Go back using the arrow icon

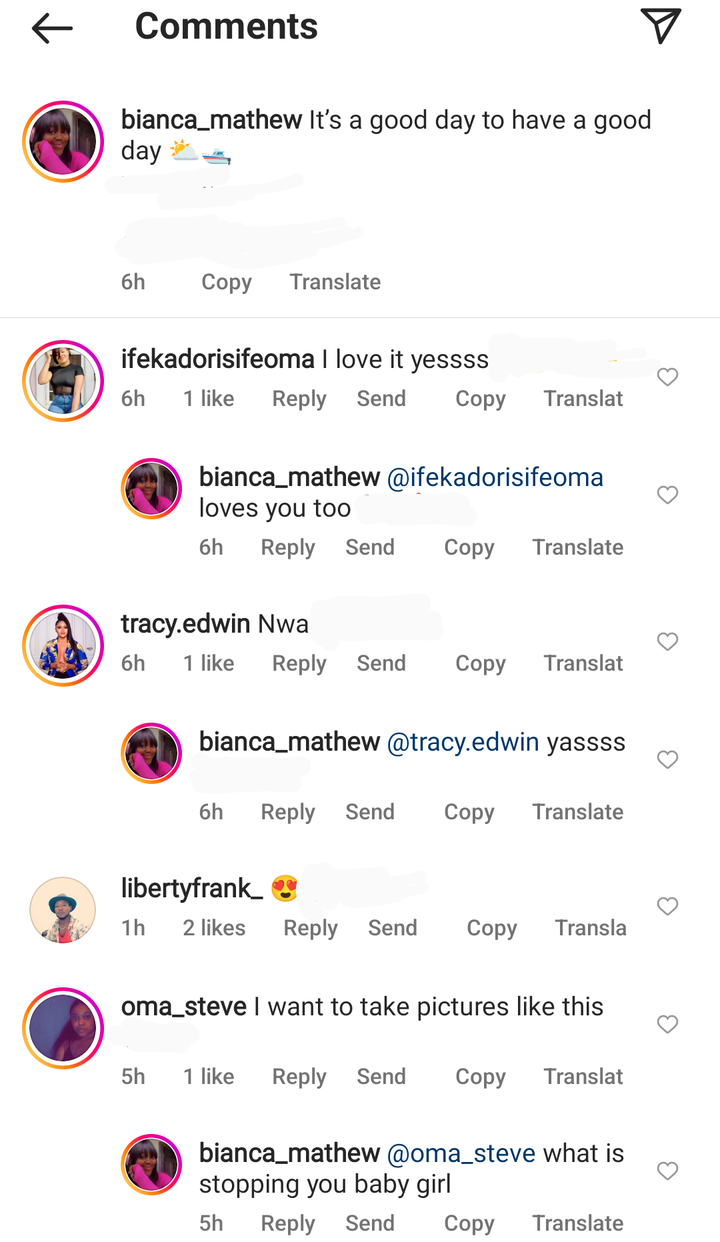coord(52,28)
